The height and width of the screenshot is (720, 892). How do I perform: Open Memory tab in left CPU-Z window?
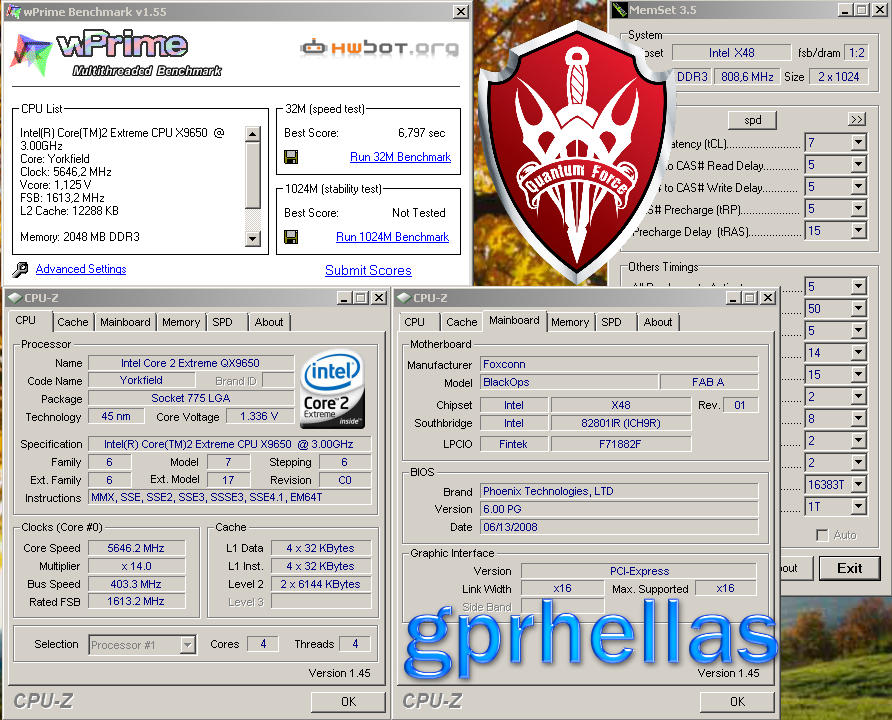(x=181, y=322)
